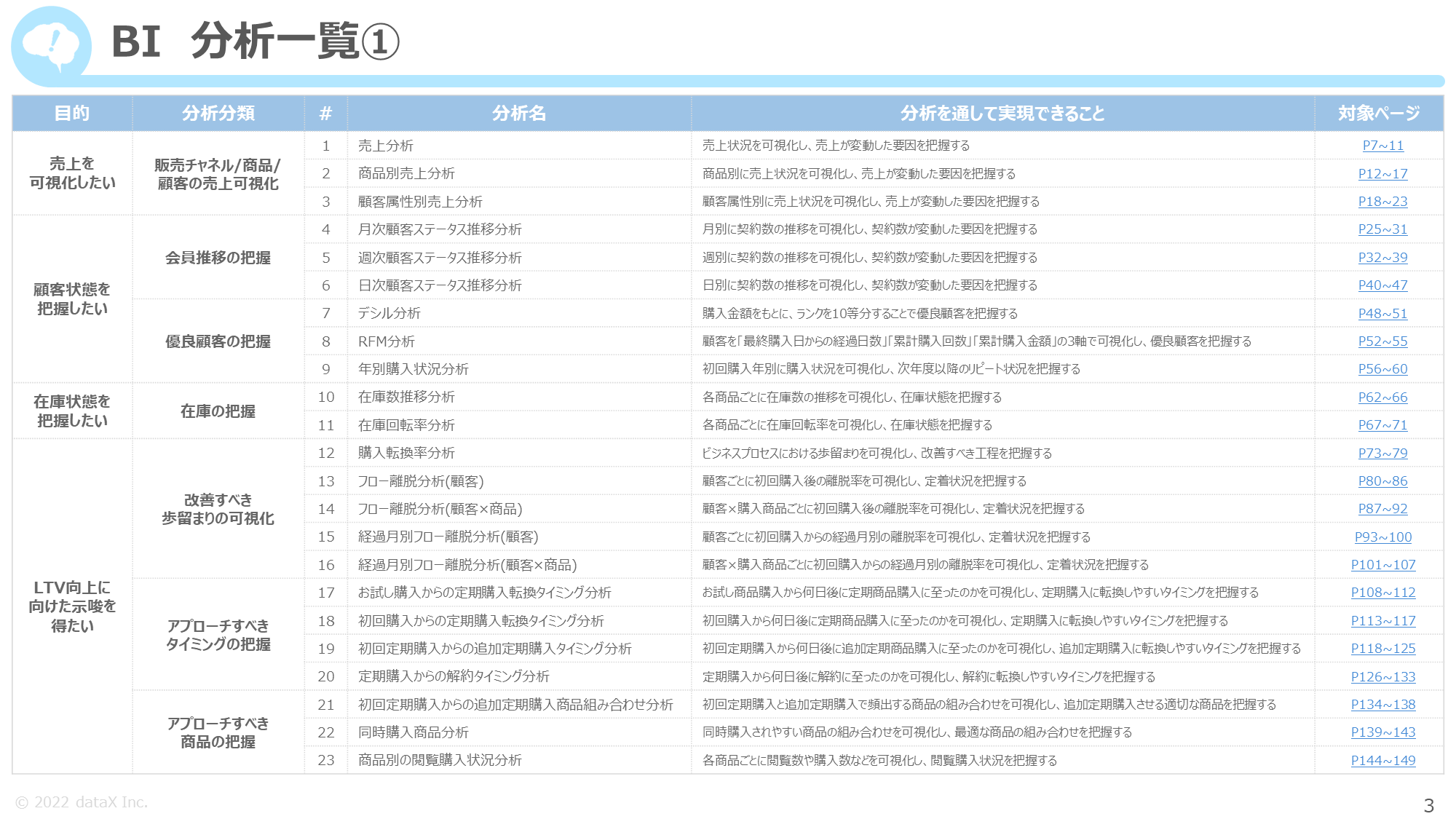Select the 目的 column header
This screenshot has width=1456, height=819.
click(72, 114)
